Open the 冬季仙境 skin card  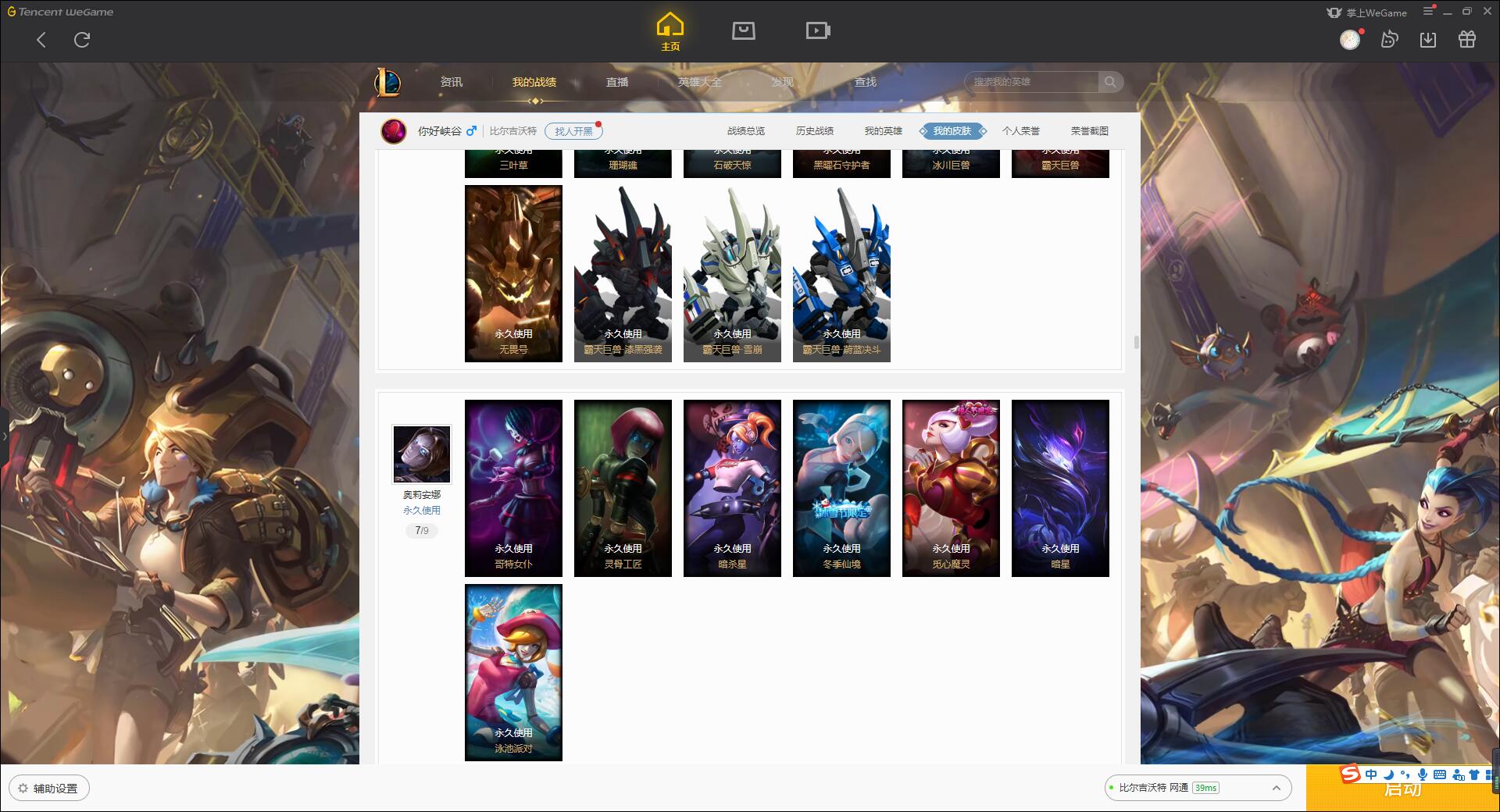point(841,488)
